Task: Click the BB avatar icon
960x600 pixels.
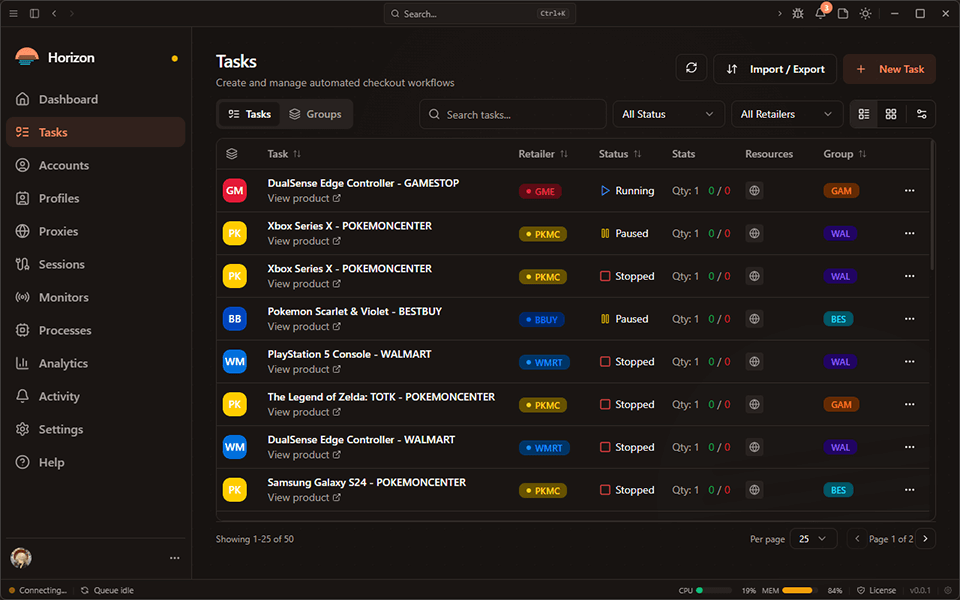Action: (234, 319)
